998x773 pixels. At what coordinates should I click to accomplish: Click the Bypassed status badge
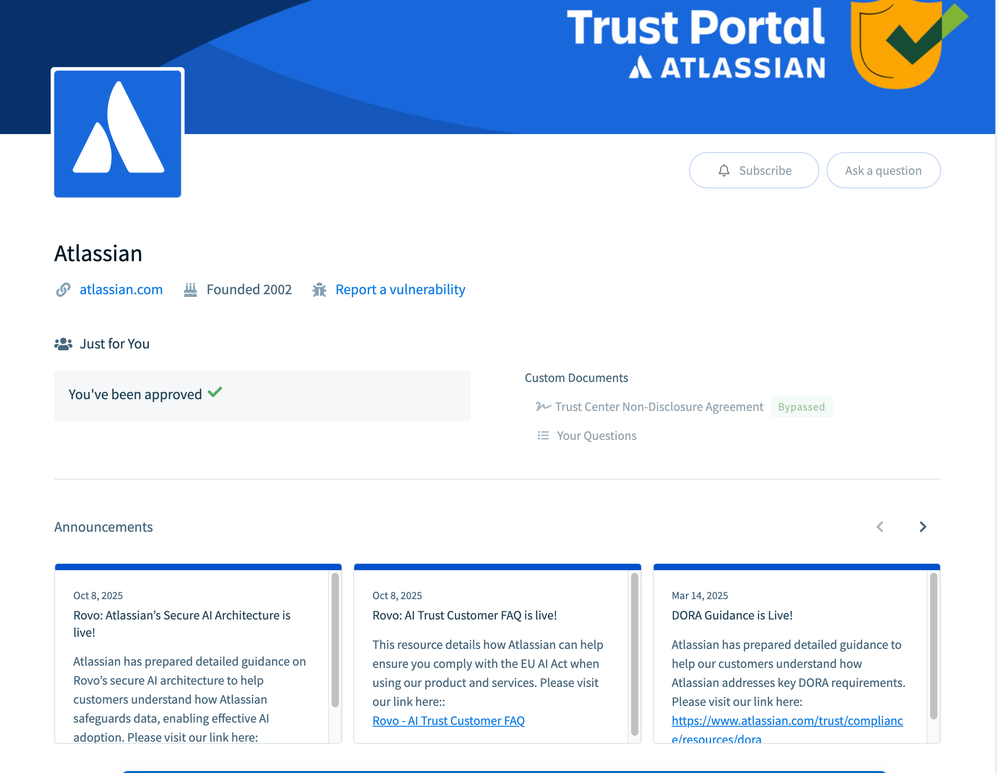click(x=801, y=406)
